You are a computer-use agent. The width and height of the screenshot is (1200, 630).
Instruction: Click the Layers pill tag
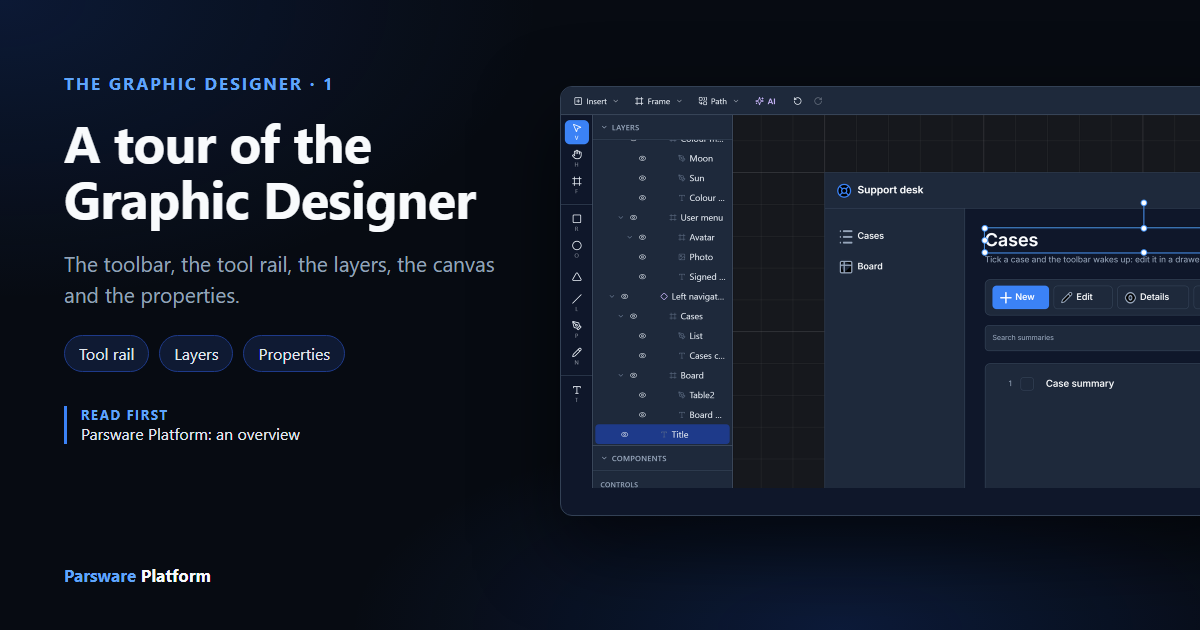pos(196,354)
